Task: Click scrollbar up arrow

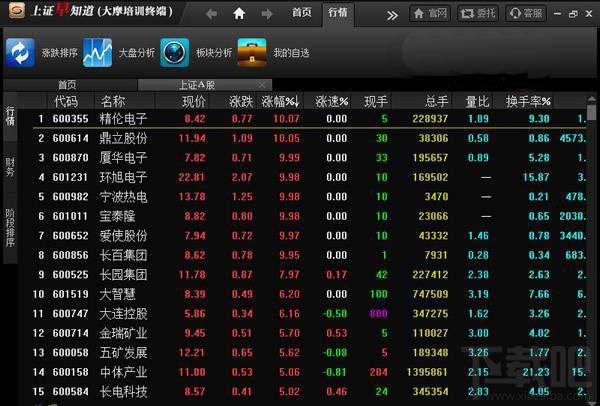Action: tap(592, 99)
